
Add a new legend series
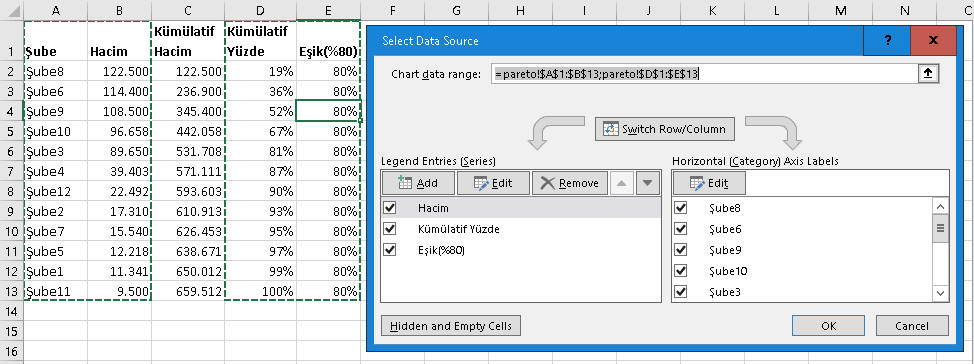pos(417,183)
